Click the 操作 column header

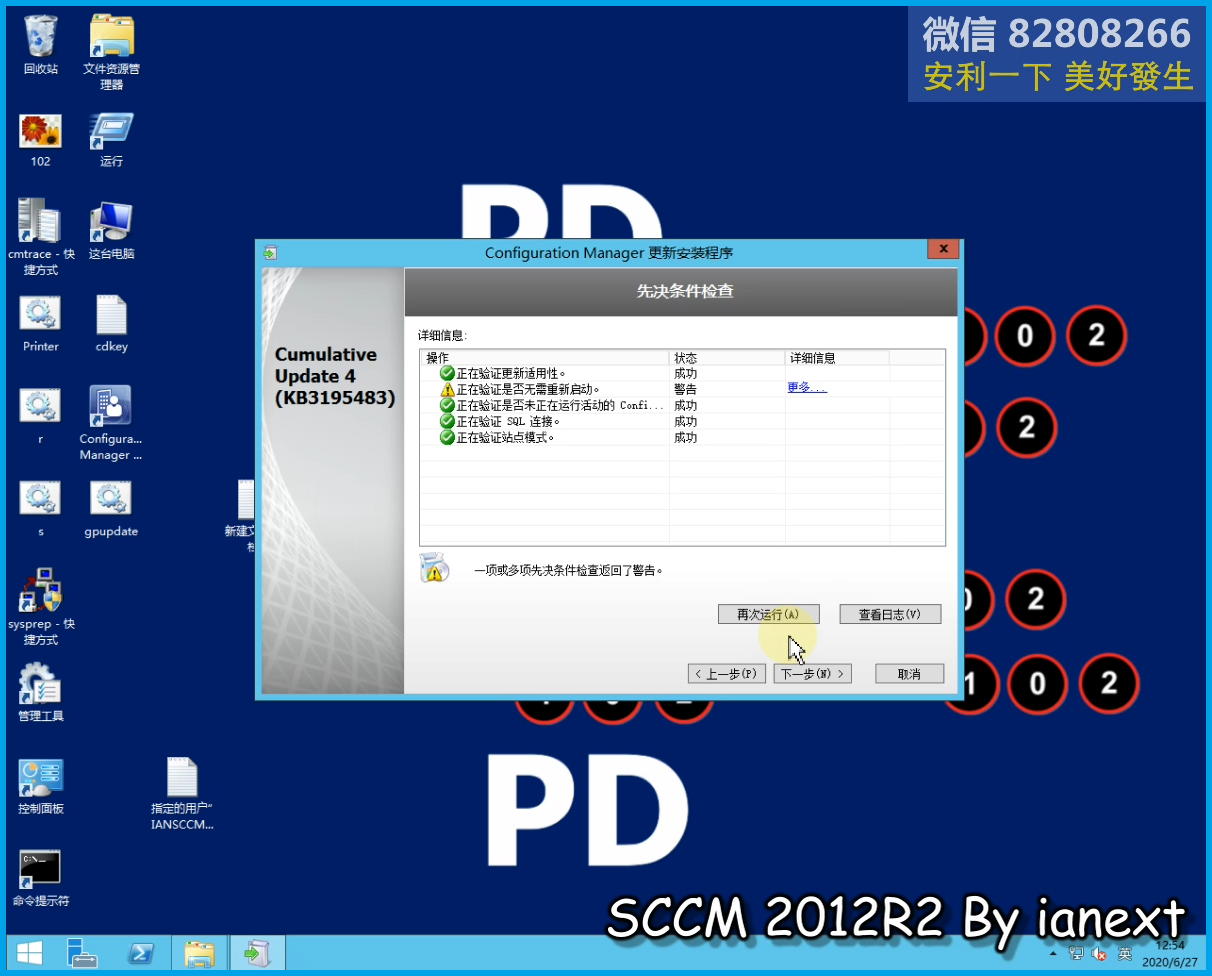tap(544, 357)
